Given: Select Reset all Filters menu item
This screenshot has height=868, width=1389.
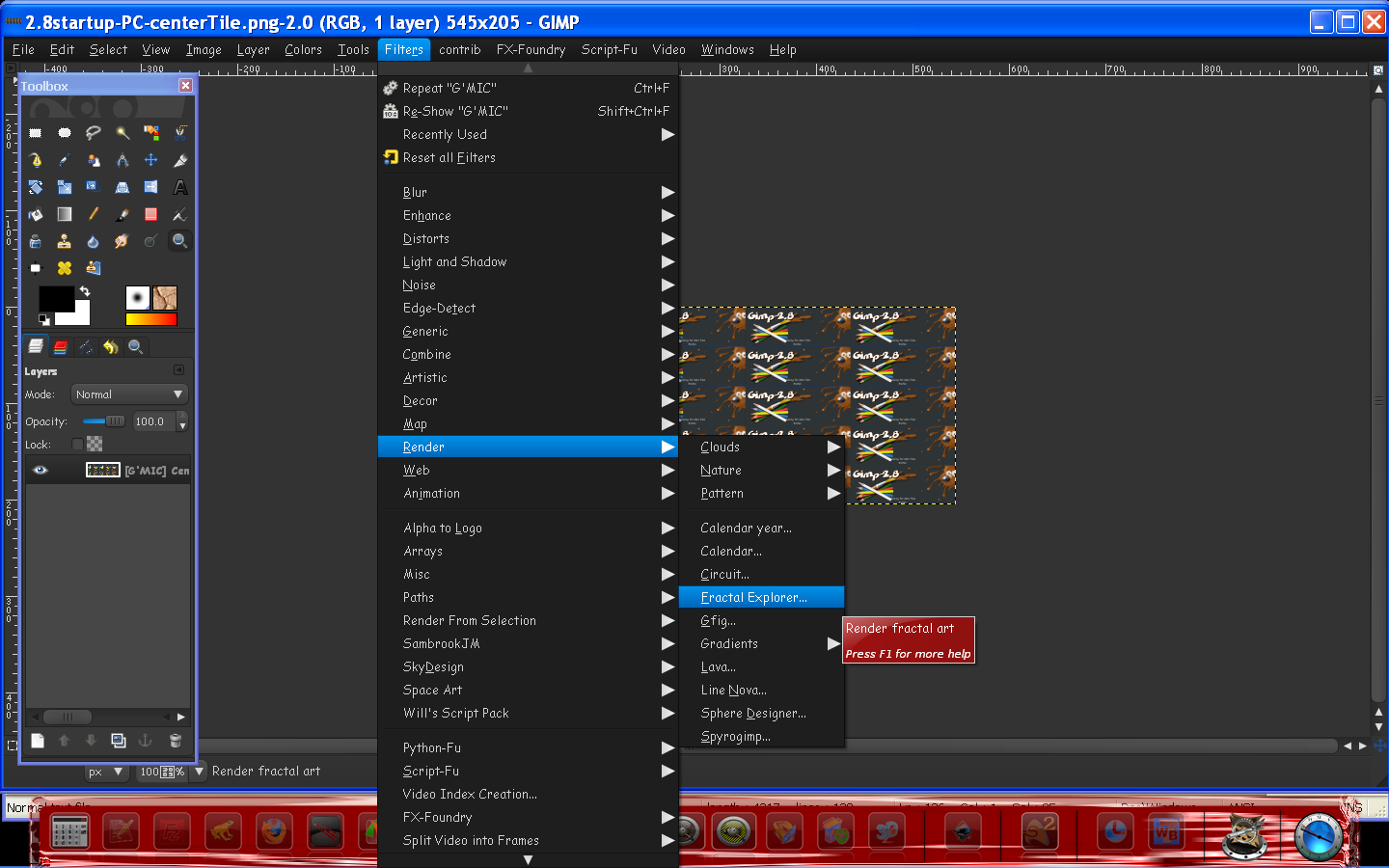Looking at the screenshot, I should coord(528,158).
